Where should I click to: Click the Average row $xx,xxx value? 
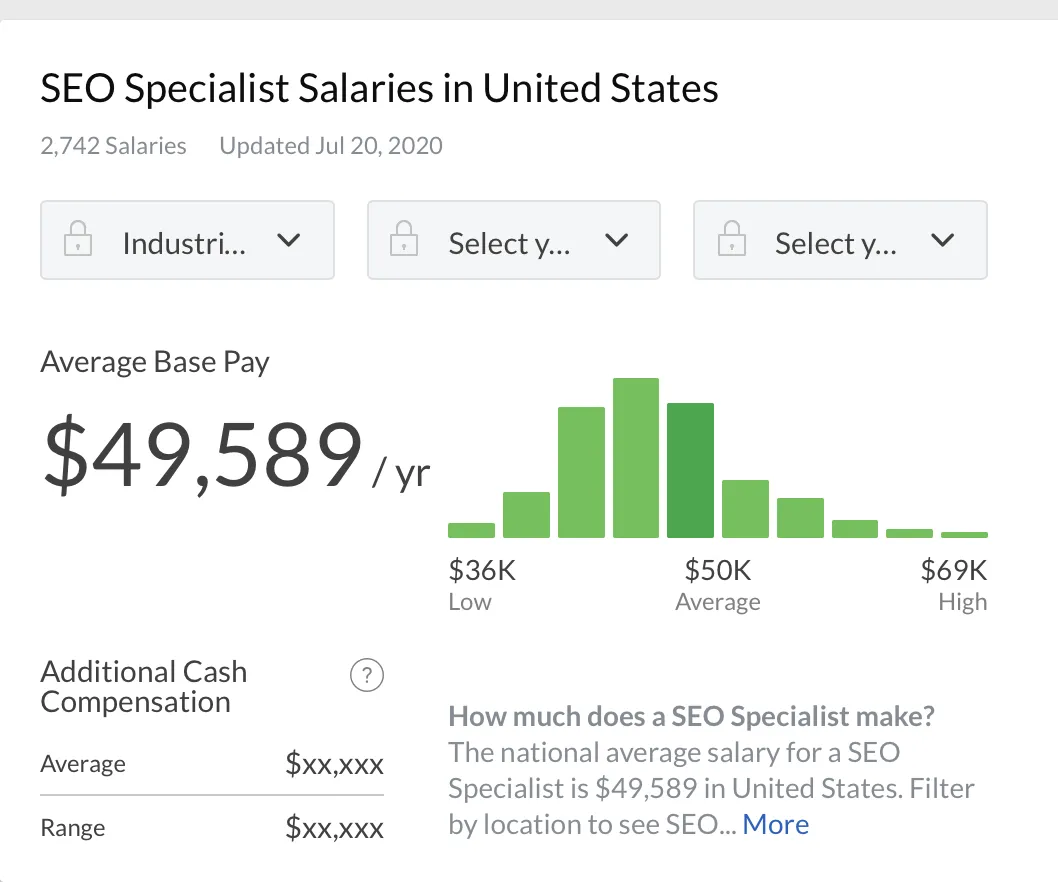(x=334, y=763)
